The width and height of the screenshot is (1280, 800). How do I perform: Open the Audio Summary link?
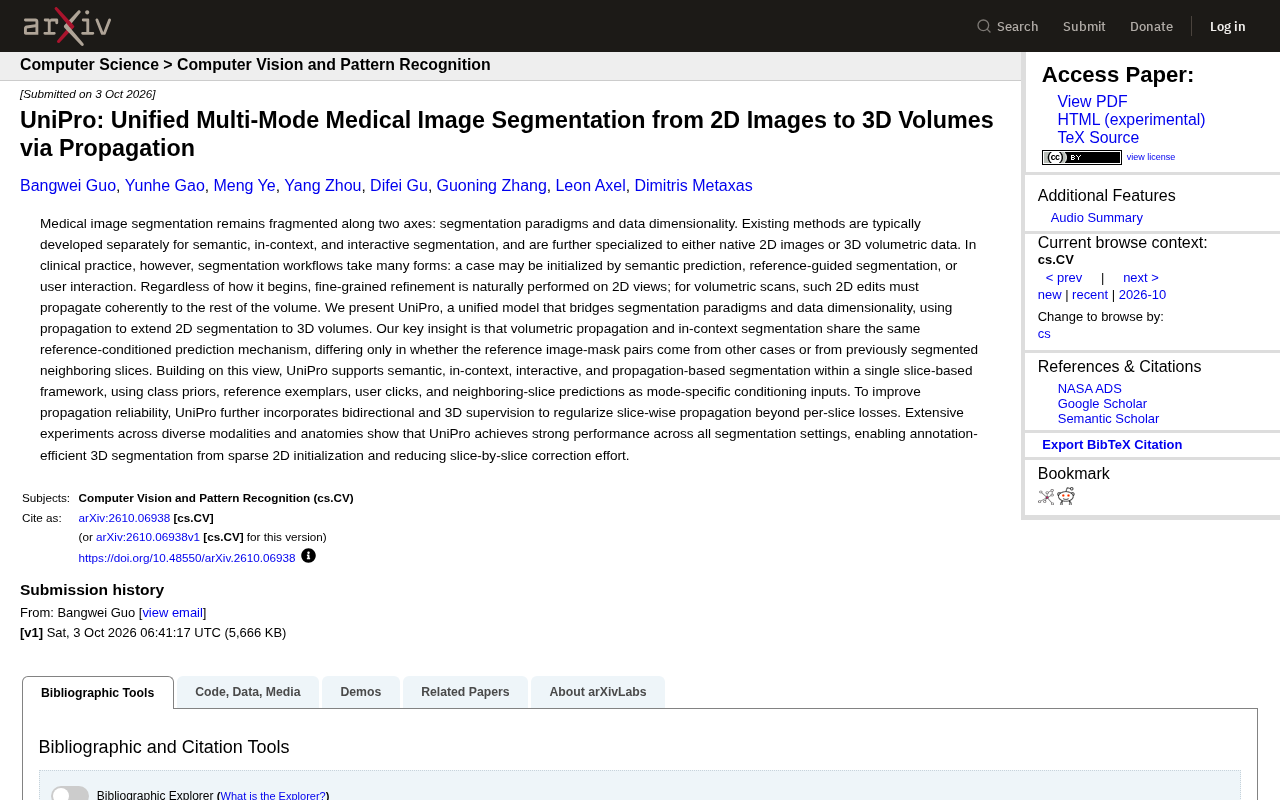tap(1097, 218)
